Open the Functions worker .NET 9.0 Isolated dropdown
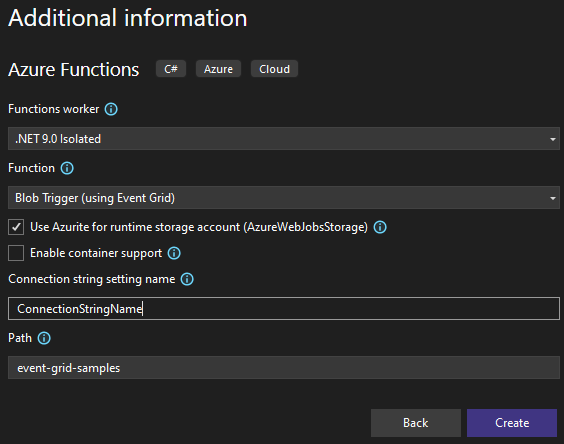Image resolution: width=564 pixels, height=444 pixels. (x=284, y=139)
